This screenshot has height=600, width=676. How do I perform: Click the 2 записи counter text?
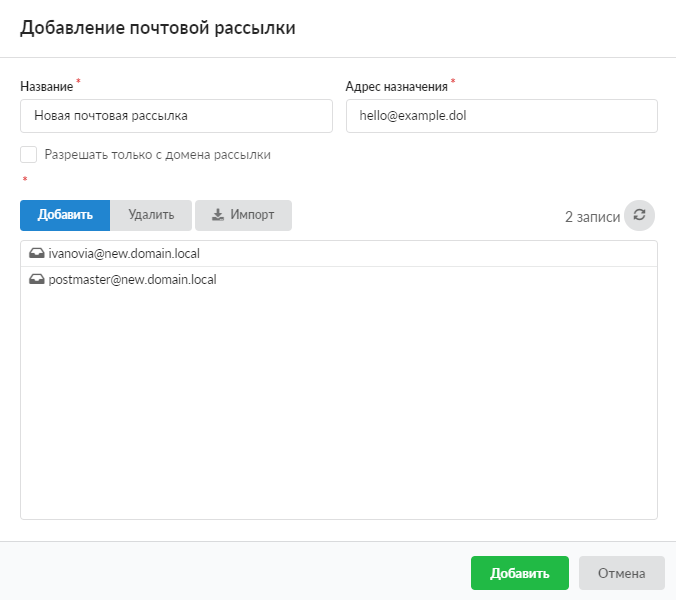(592, 217)
